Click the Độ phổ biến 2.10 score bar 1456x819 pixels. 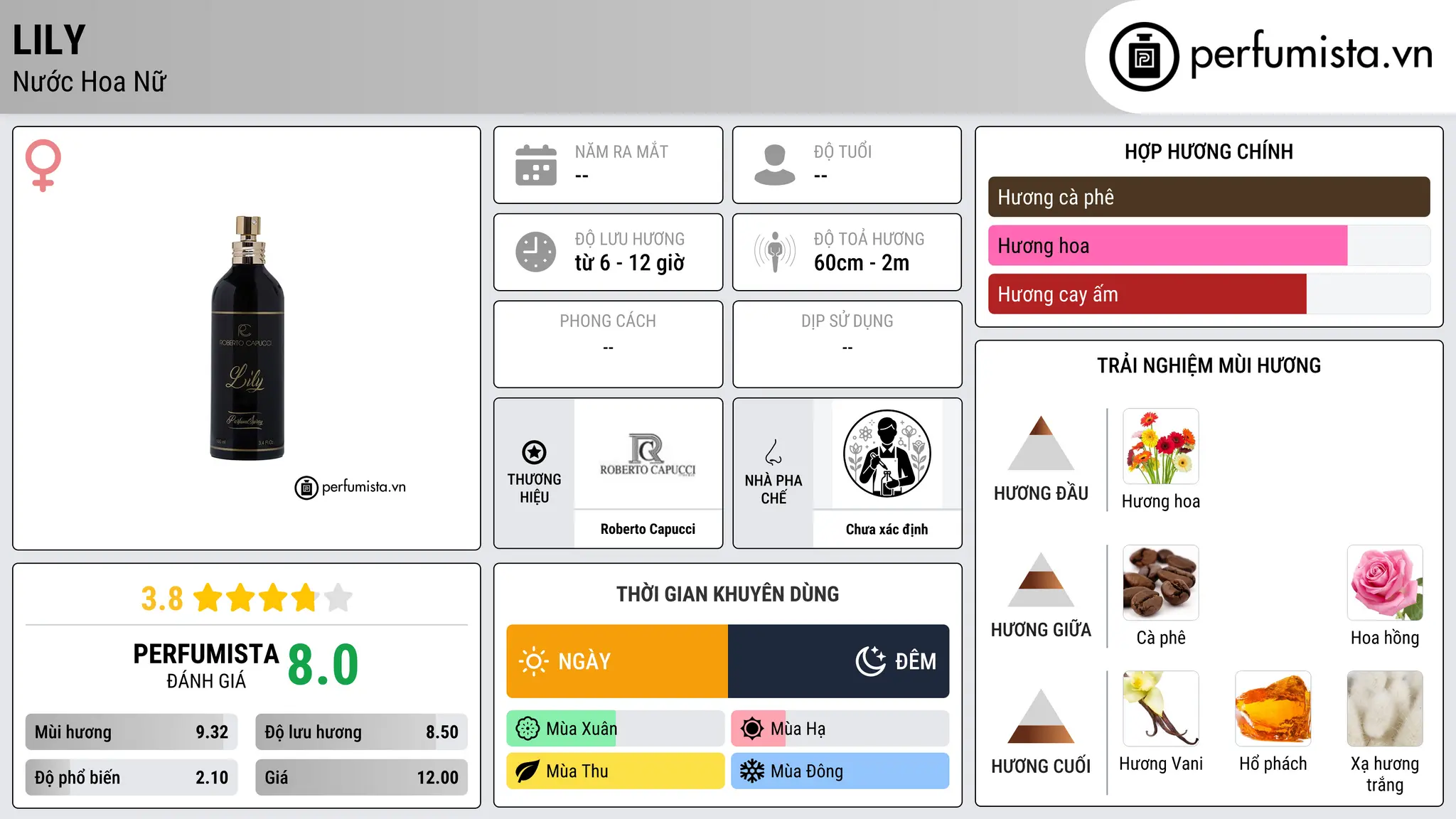[132, 777]
